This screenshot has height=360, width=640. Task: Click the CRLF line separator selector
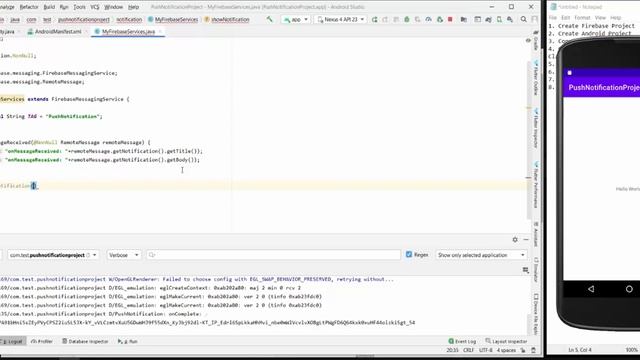pos(468,350)
